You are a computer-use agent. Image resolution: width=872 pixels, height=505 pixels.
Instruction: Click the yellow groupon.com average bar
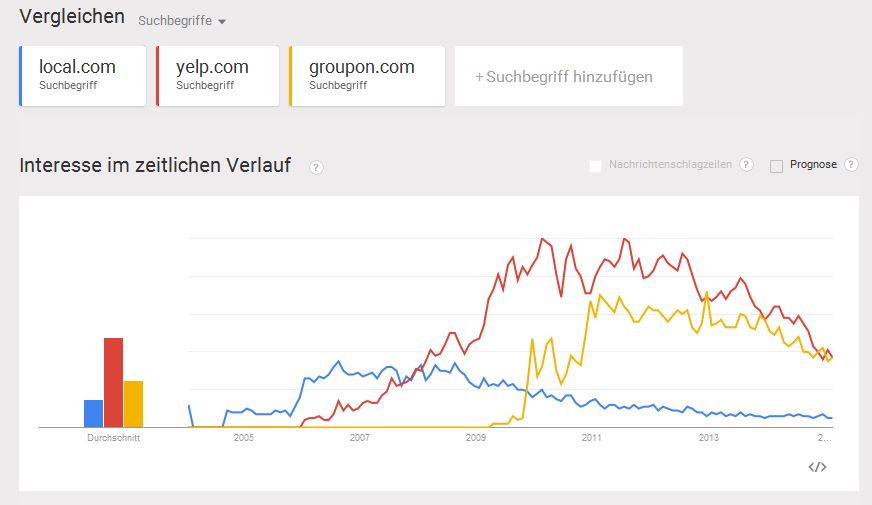133,403
